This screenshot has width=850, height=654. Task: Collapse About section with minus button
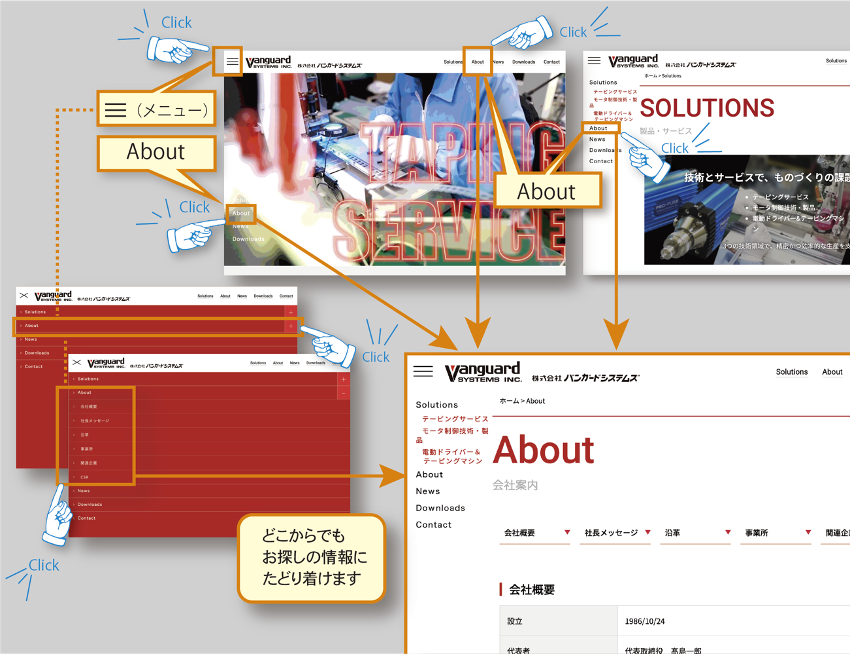[343, 393]
